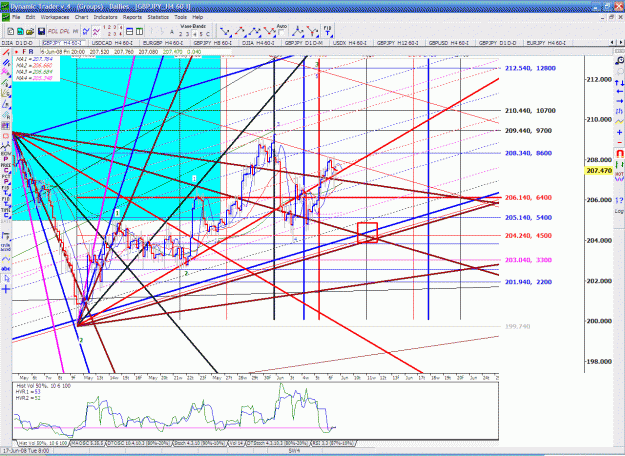The image size is (625, 456).
Task: Open the DTOSC indicator tab
Action: pyautogui.click(x=139, y=443)
